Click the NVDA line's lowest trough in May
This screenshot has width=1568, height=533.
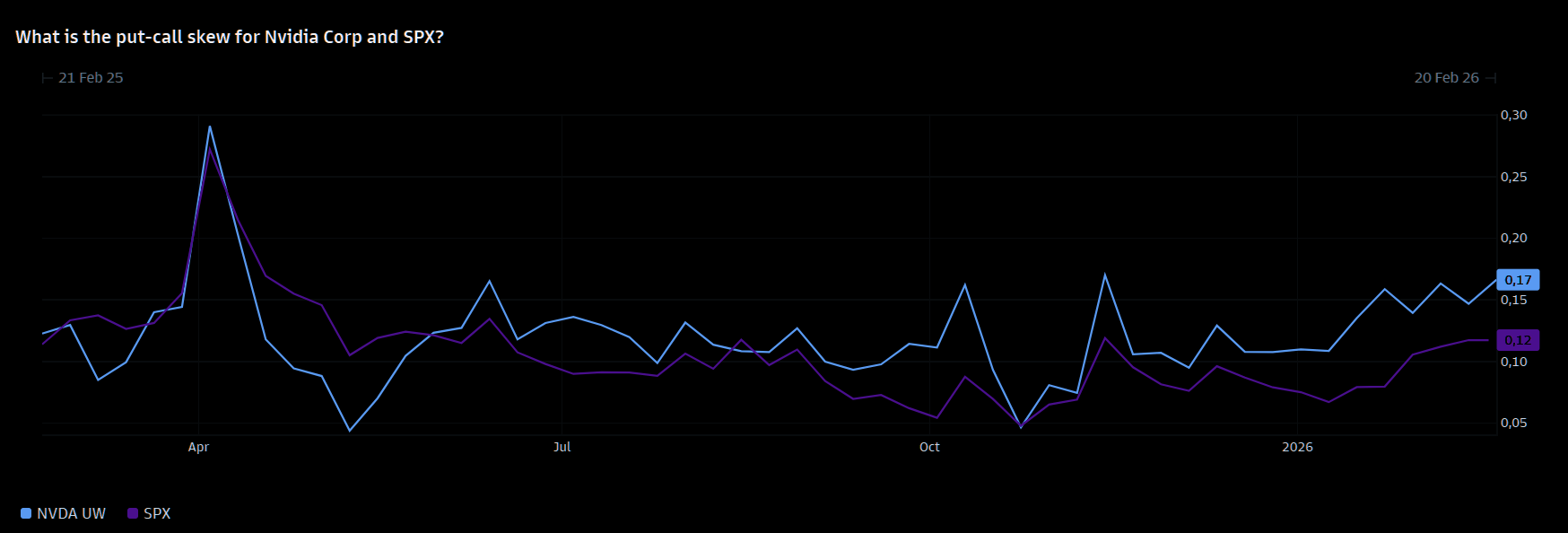pyautogui.click(x=349, y=431)
